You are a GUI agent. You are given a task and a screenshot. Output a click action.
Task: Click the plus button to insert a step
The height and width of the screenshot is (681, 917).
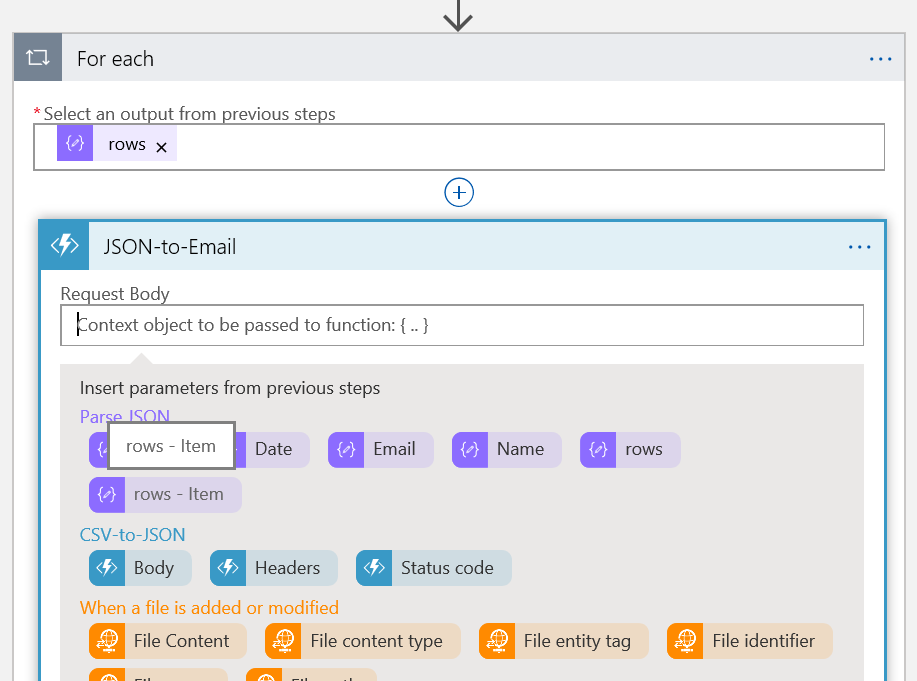coord(459,192)
